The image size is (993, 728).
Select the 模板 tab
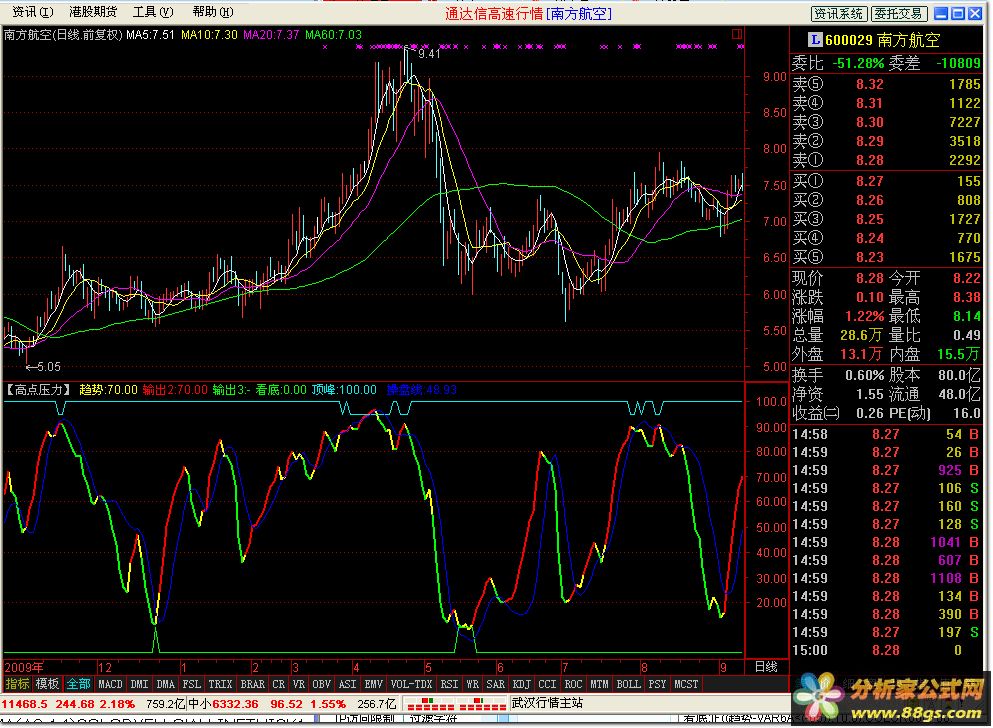point(47,684)
